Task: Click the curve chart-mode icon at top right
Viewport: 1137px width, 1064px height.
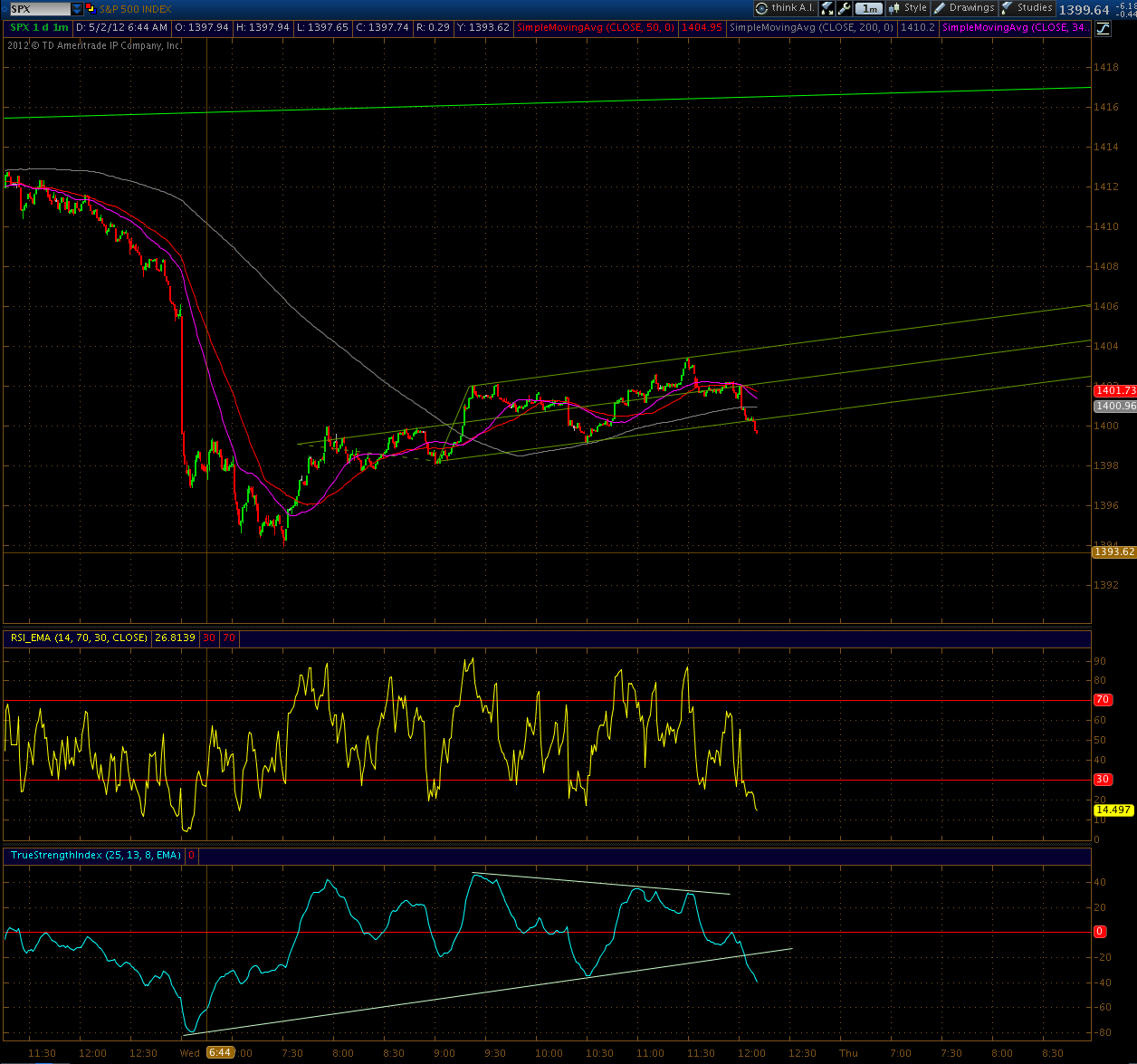Action: (1102, 28)
